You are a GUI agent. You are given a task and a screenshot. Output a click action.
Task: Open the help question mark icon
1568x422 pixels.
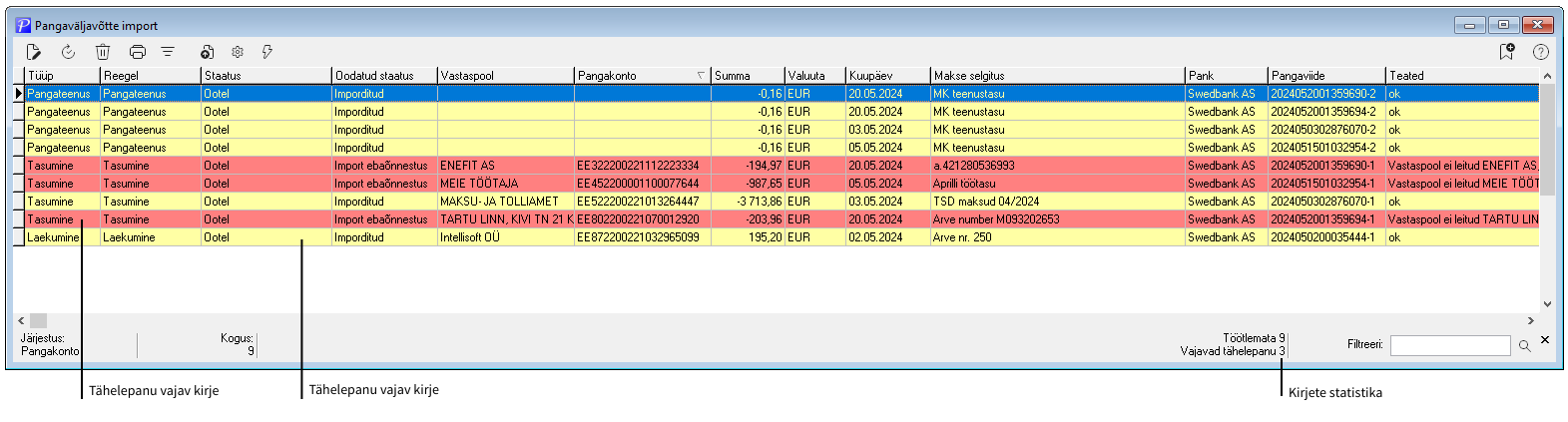(1541, 52)
